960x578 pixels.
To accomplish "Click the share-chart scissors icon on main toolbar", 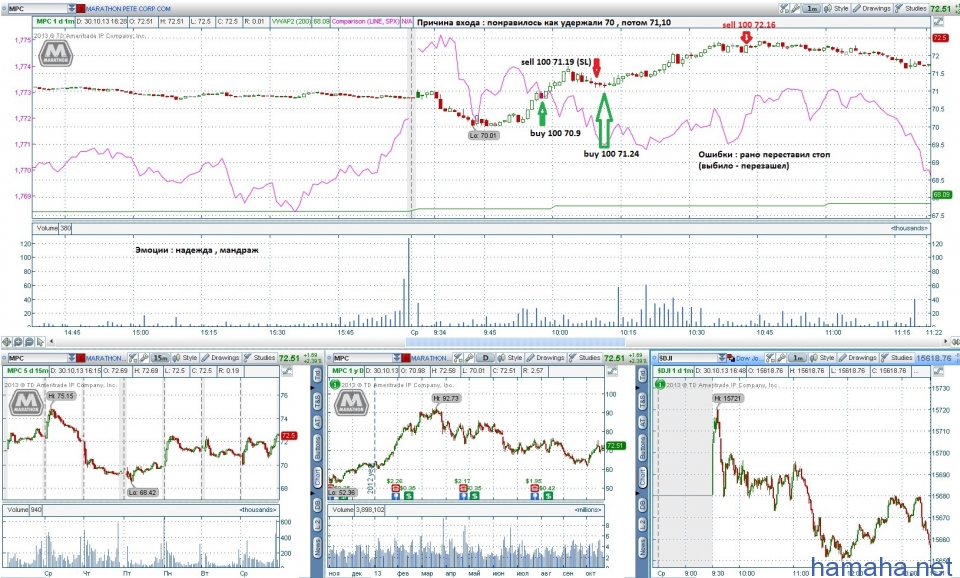I will (x=784, y=9).
